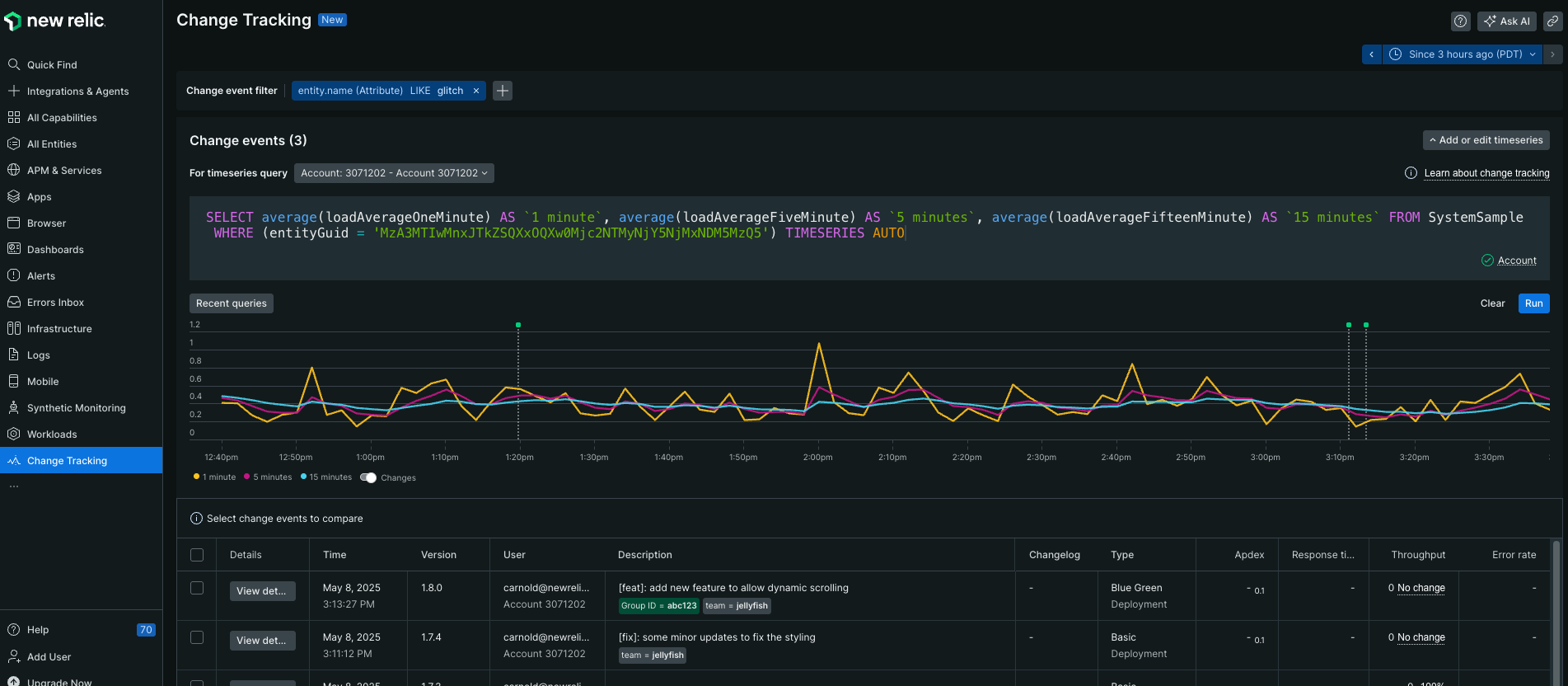
Task: Open APM & Services globe icon
Action: pos(14,170)
